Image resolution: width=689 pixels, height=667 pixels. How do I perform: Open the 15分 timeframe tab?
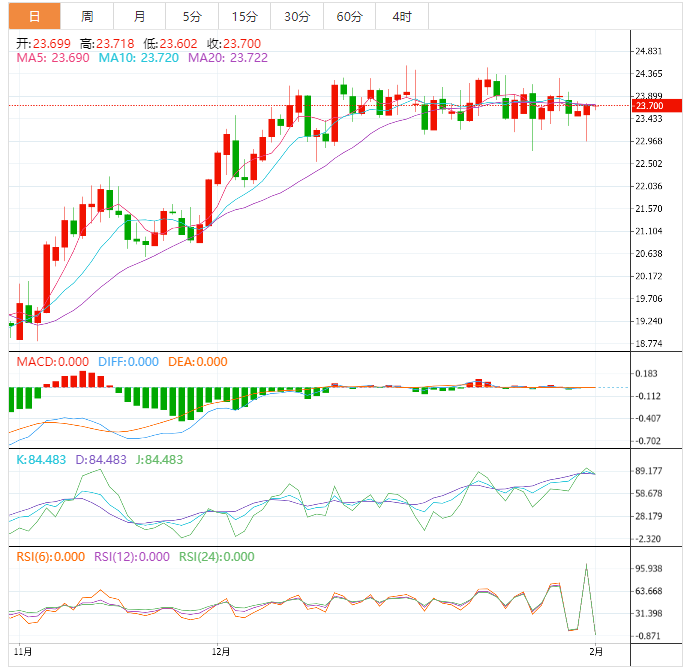coord(245,16)
